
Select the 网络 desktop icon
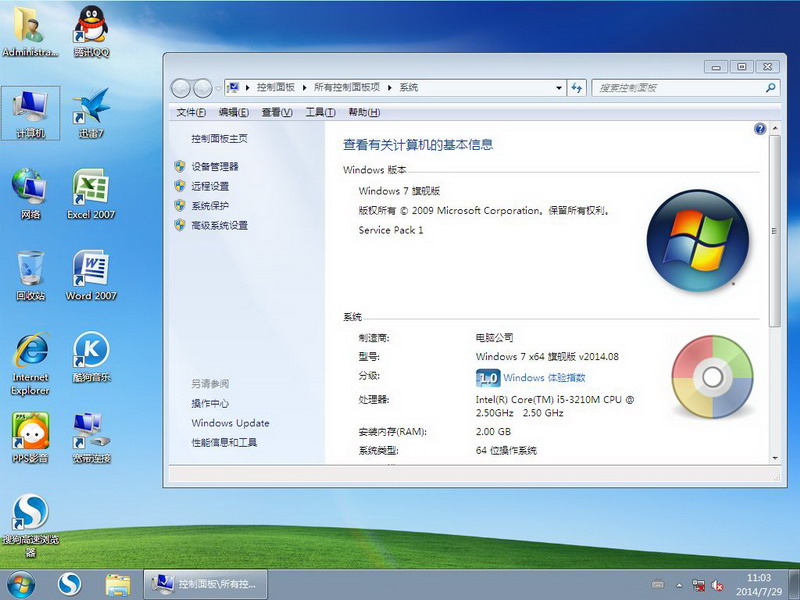31,194
